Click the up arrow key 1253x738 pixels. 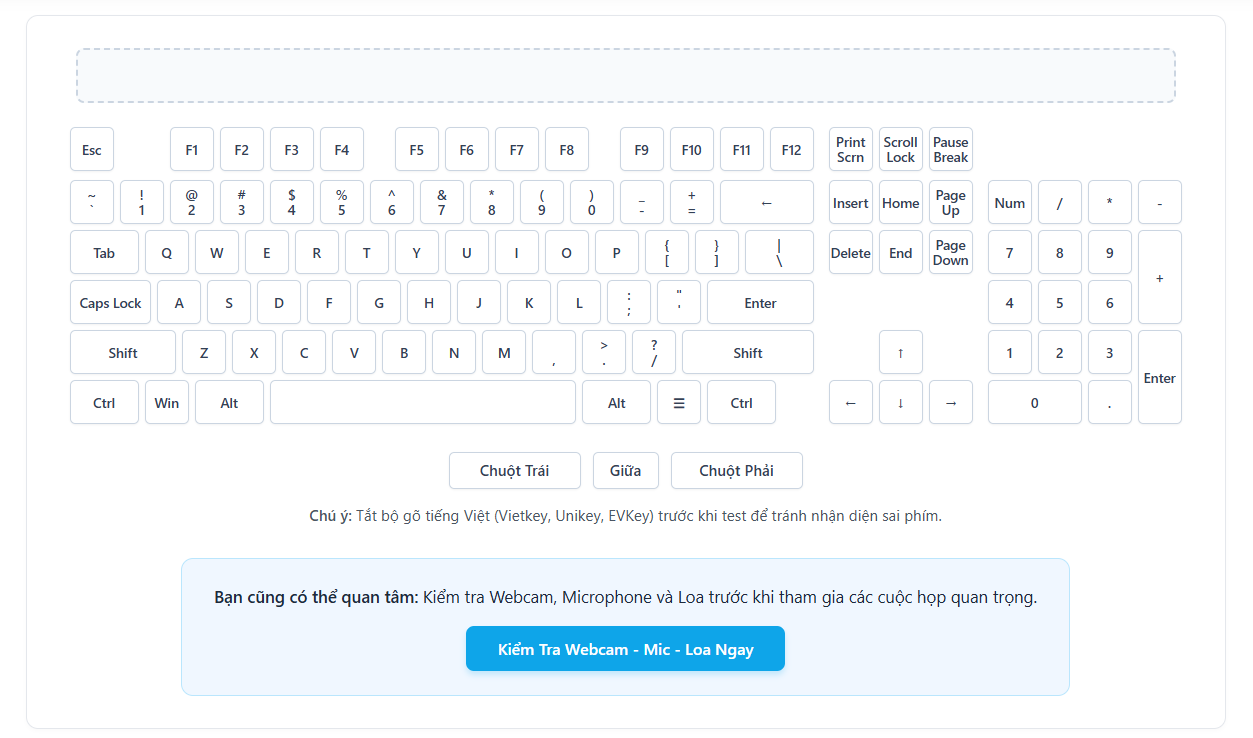click(901, 352)
